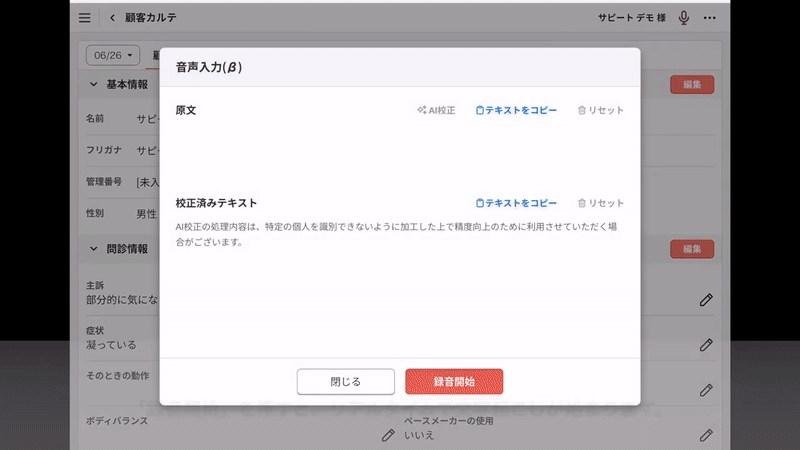Open the three-dot more options menu
This screenshot has height=450, width=800.
[710, 18]
